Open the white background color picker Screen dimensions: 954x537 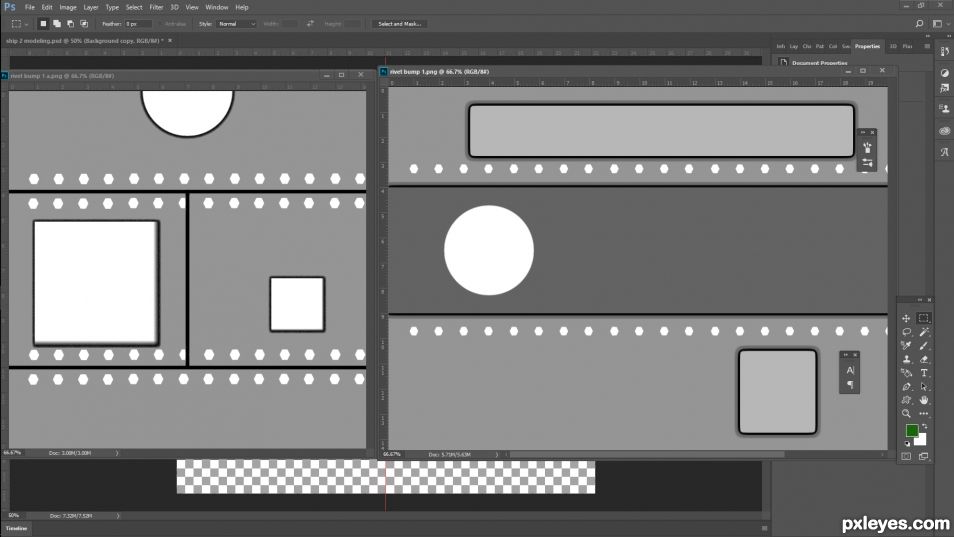tap(922, 440)
